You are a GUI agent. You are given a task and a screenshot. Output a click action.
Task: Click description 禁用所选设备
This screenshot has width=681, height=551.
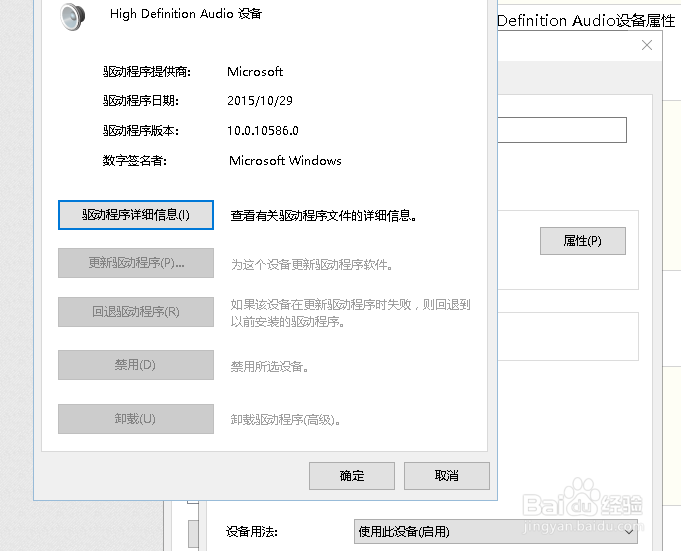(x=269, y=367)
